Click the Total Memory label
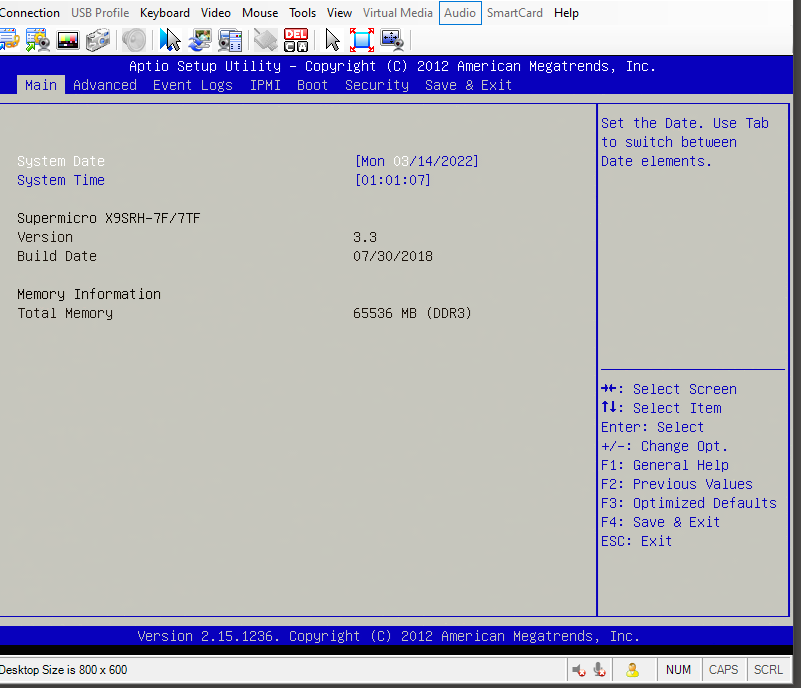This screenshot has height=688, width=801. (65, 313)
